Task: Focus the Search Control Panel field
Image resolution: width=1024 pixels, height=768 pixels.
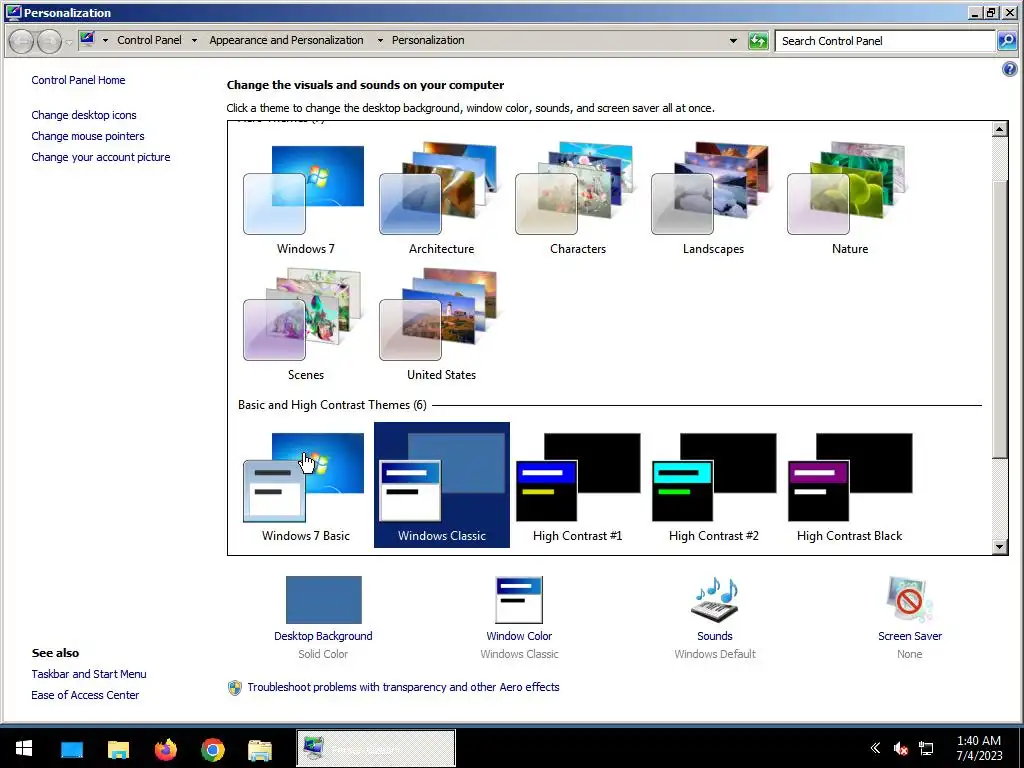Action: pos(886,40)
